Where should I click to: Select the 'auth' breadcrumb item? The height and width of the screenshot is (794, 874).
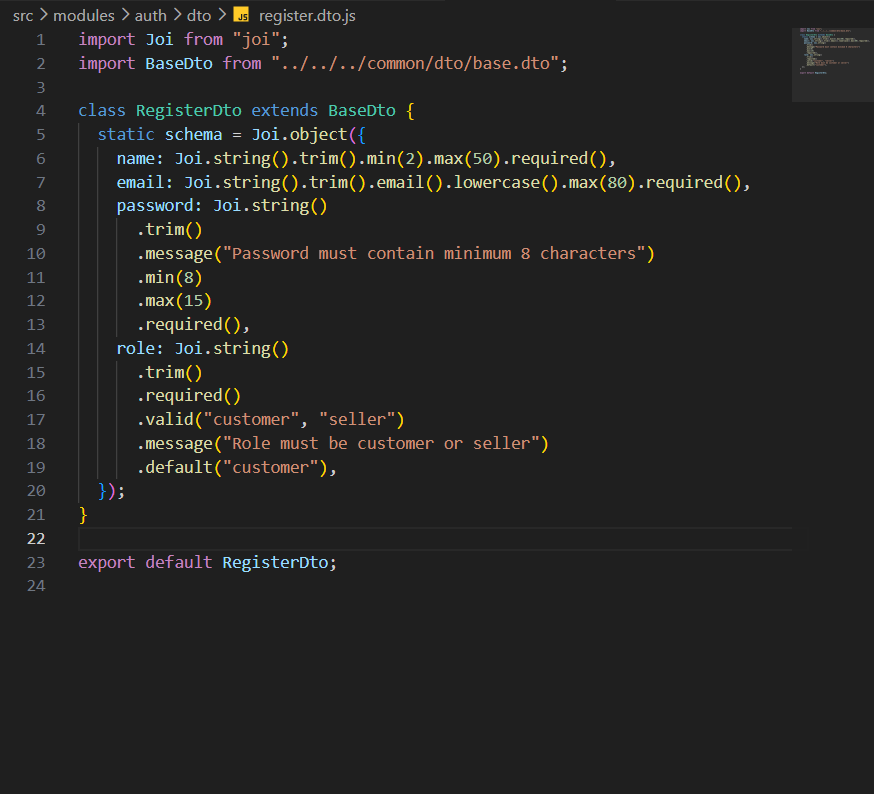[x=150, y=16]
